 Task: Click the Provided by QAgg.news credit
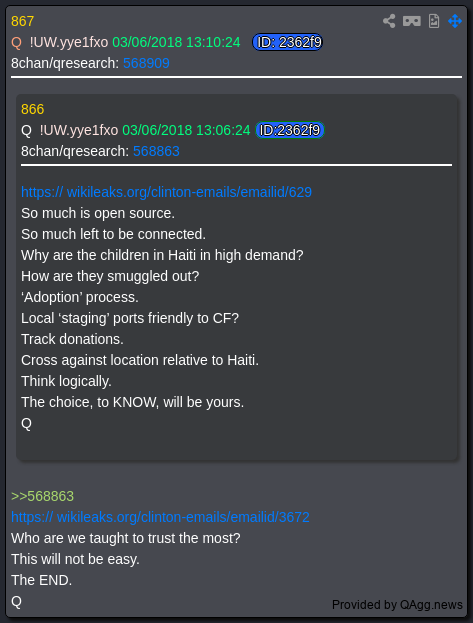coord(397,605)
